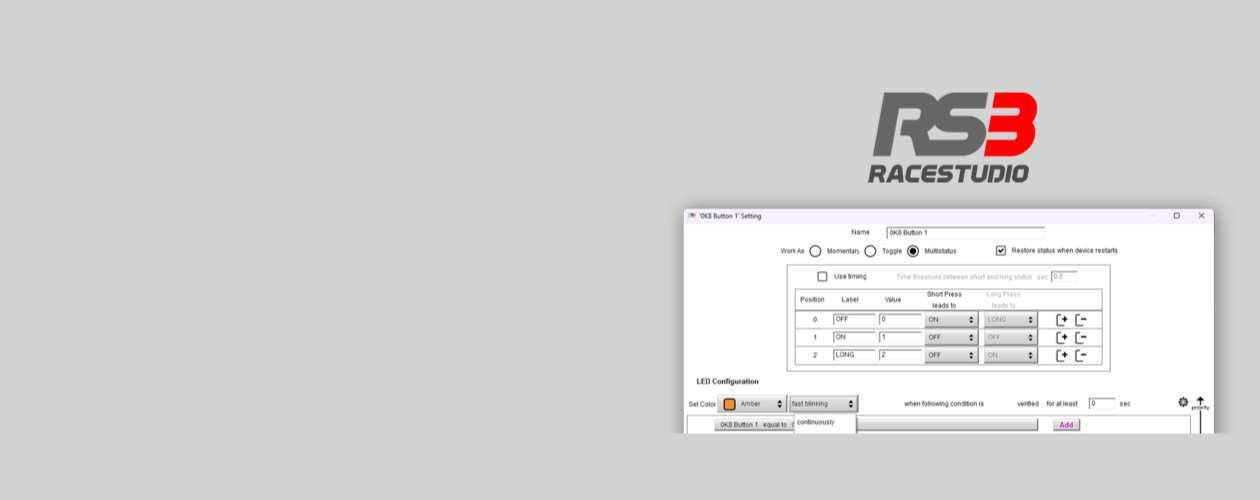This screenshot has height=500, width=1260.
Task: Add a row after position 2
Action: point(1062,355)
